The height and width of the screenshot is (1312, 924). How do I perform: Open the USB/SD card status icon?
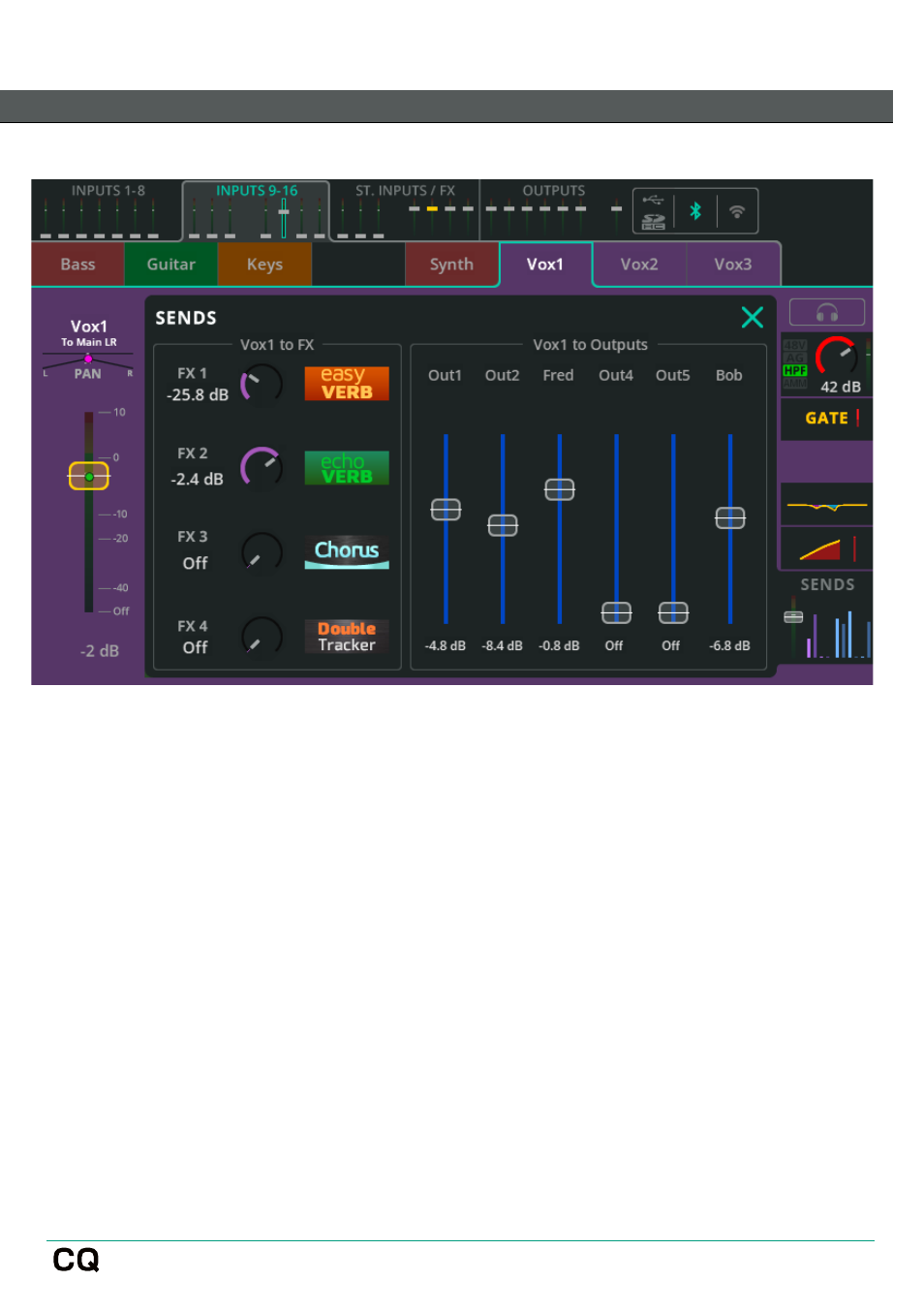click(x=654, y=211)
